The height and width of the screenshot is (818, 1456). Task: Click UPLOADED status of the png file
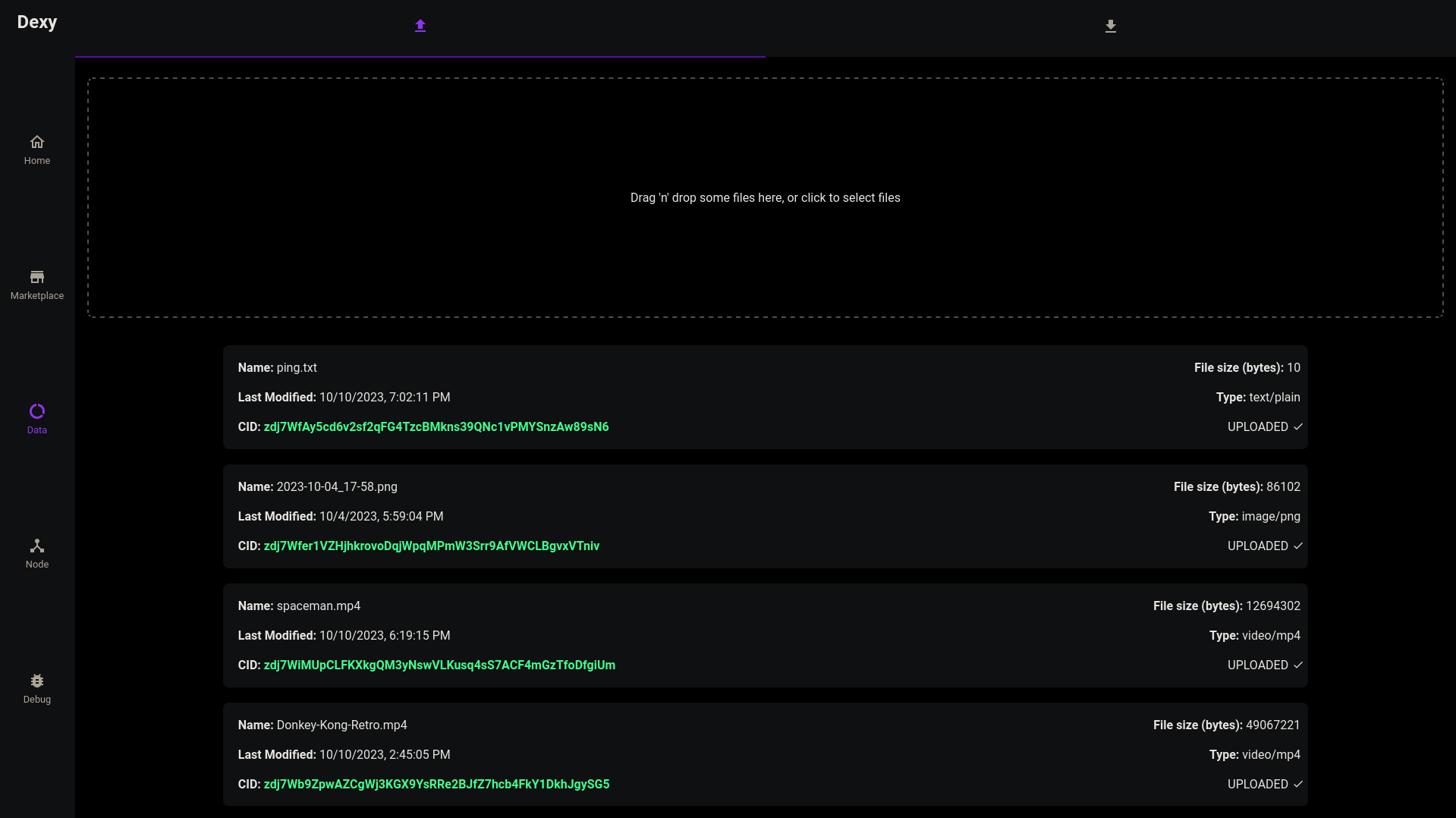click(x=1257, y=546)
